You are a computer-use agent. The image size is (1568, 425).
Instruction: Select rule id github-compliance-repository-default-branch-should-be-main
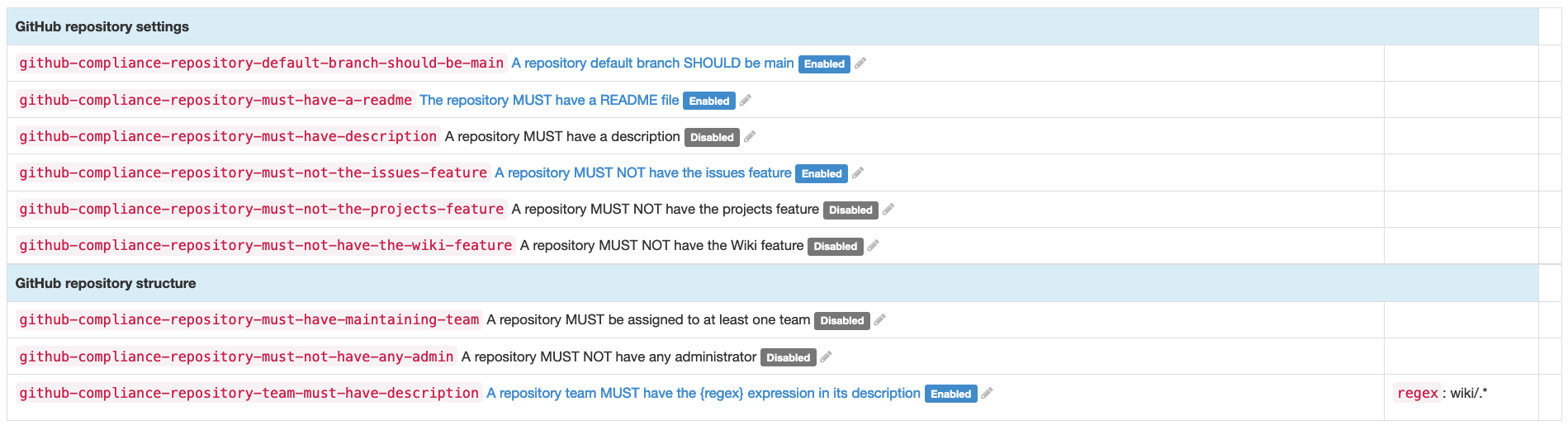click(x=262, y=64)
